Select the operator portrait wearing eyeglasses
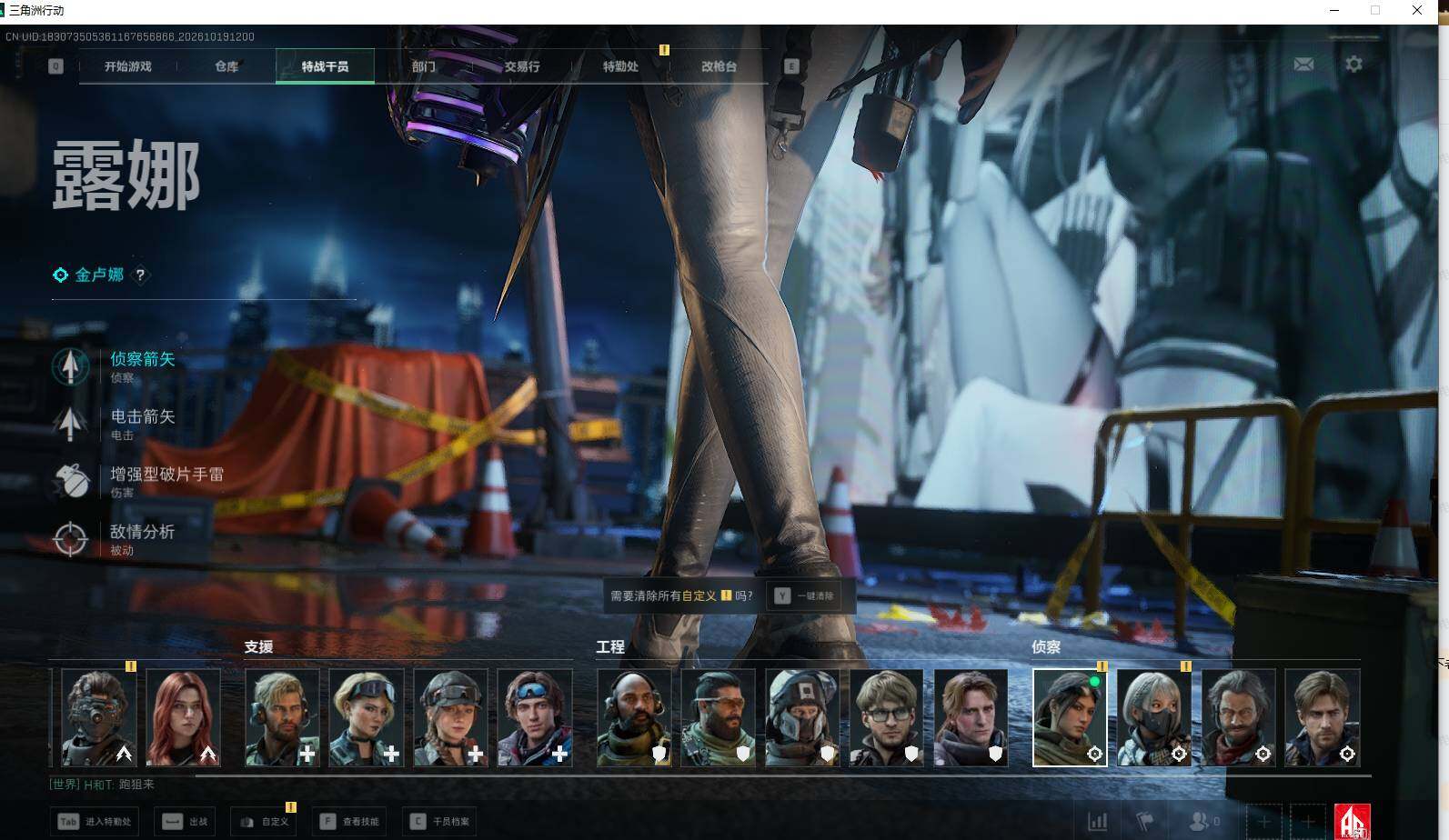The image size is (1449, 840). click(887, 718)
